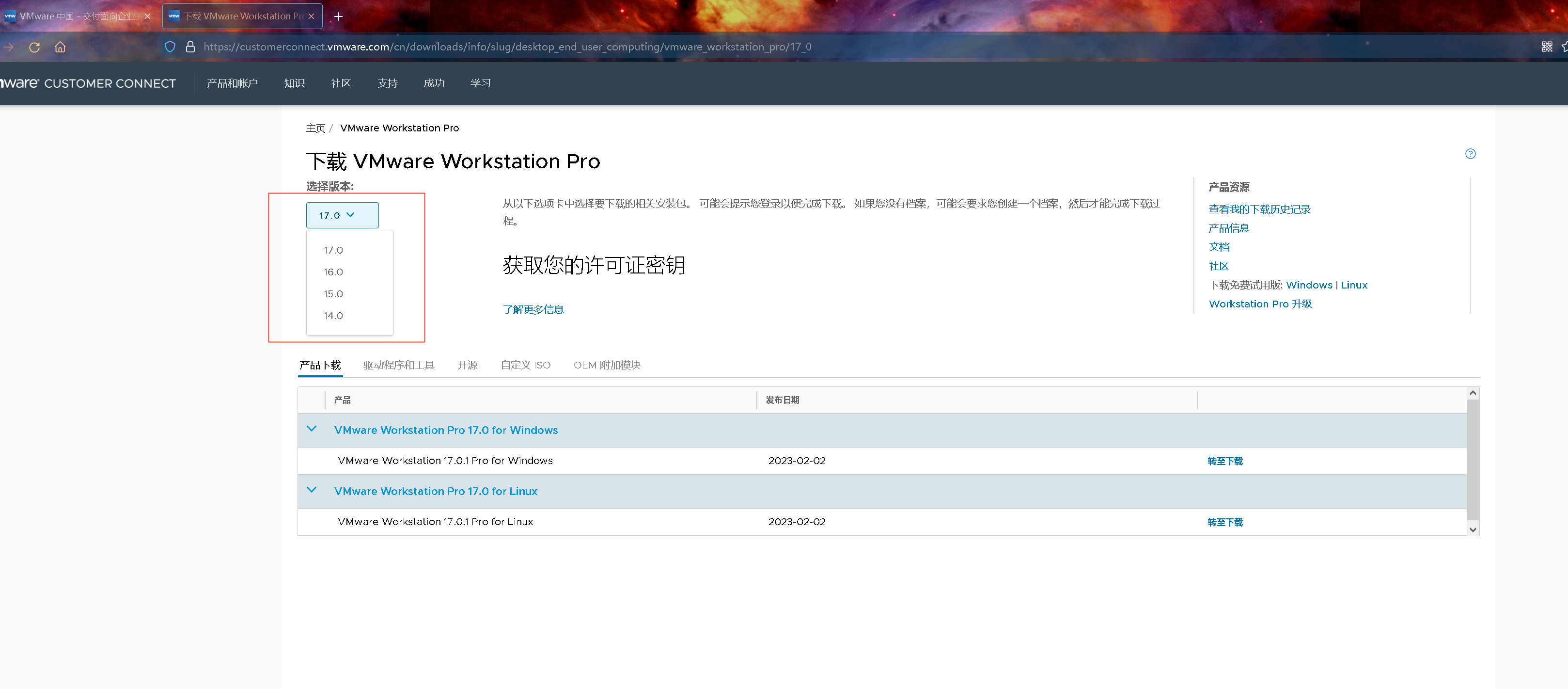Click the QR code icon in address bar

(1546, 47)
